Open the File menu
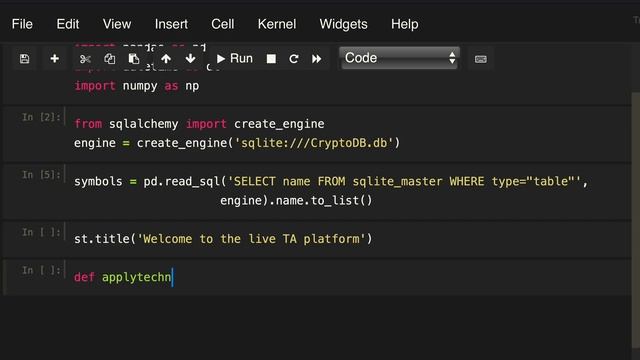Image resolution: width=640 pixels, height=360 pixels. [x=22, y=24]
